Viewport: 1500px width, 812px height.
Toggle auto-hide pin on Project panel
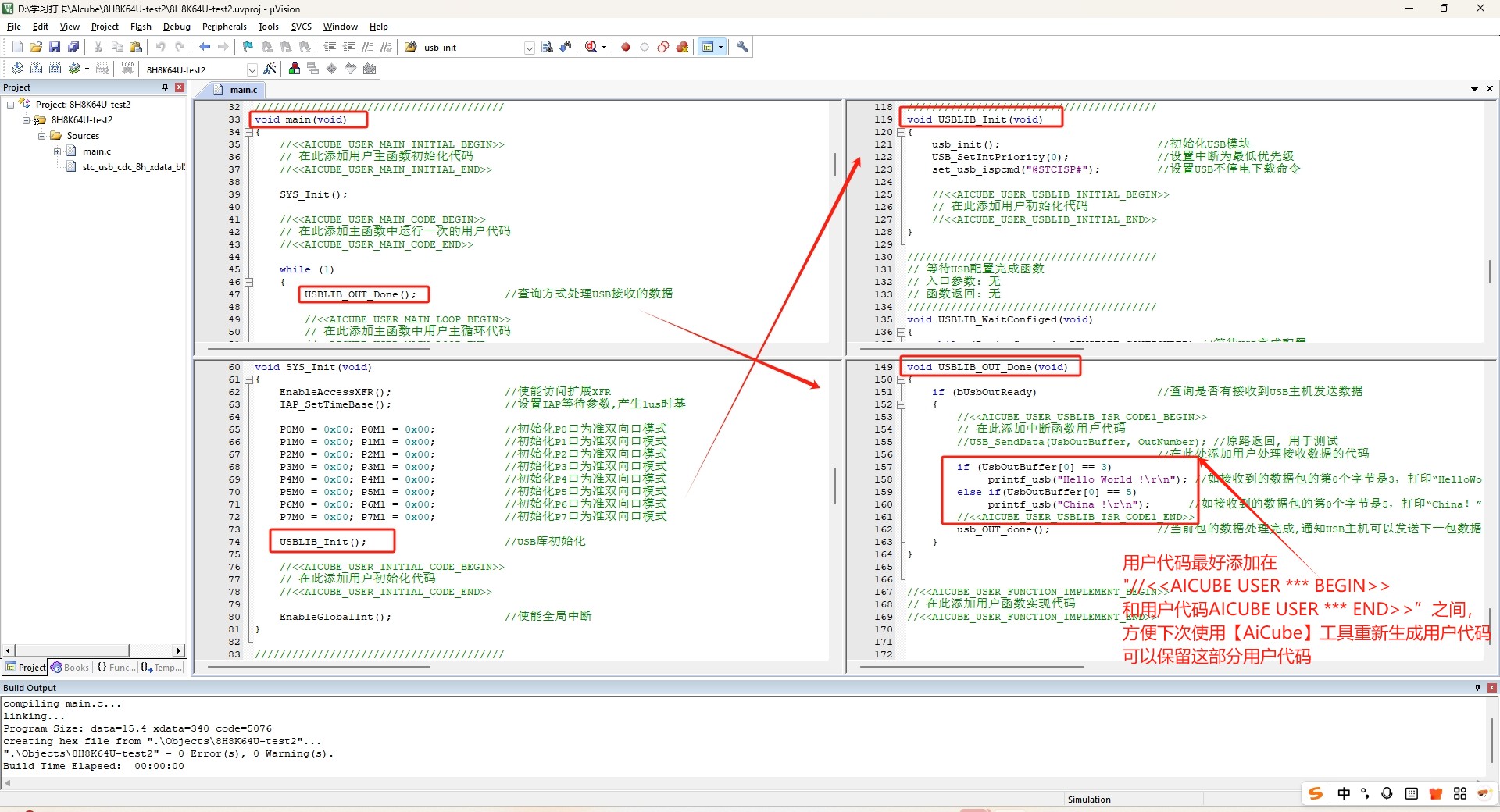(x=165, y=87)
